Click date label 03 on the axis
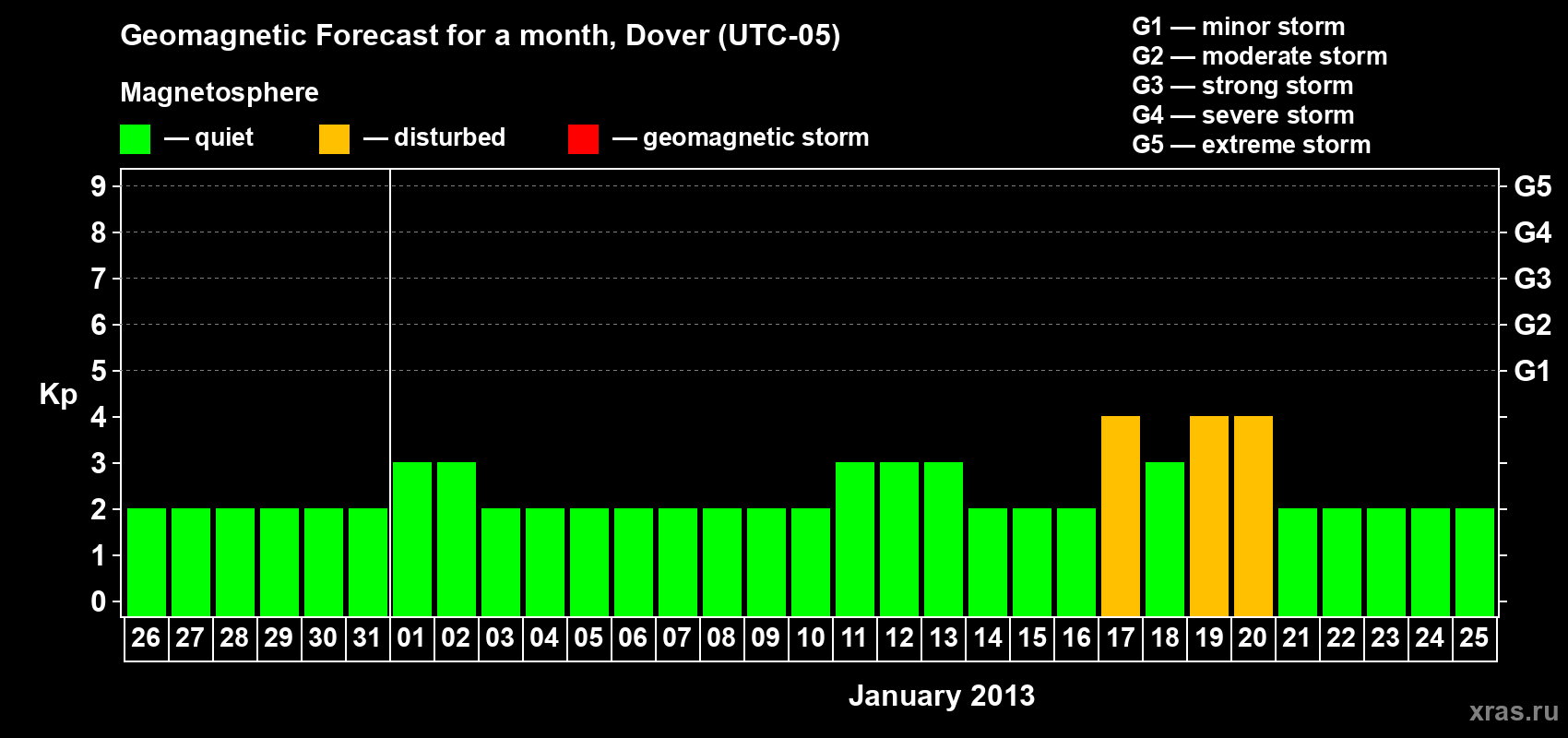This screenshot has width=1568, height=738. coord(500,637)
